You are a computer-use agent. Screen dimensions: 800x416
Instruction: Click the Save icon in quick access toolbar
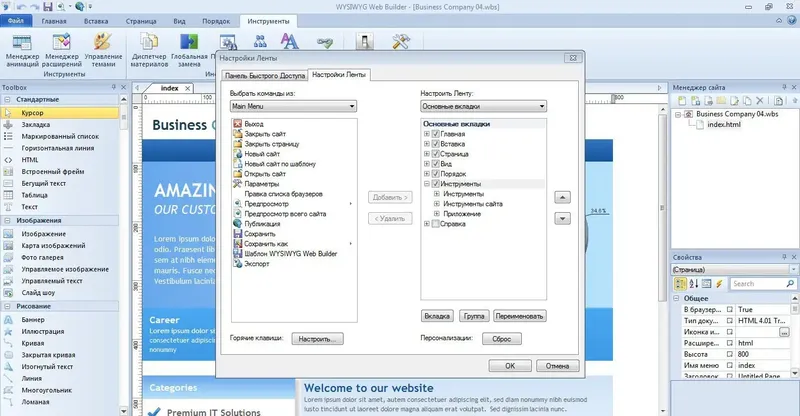(x=47, y=7)
